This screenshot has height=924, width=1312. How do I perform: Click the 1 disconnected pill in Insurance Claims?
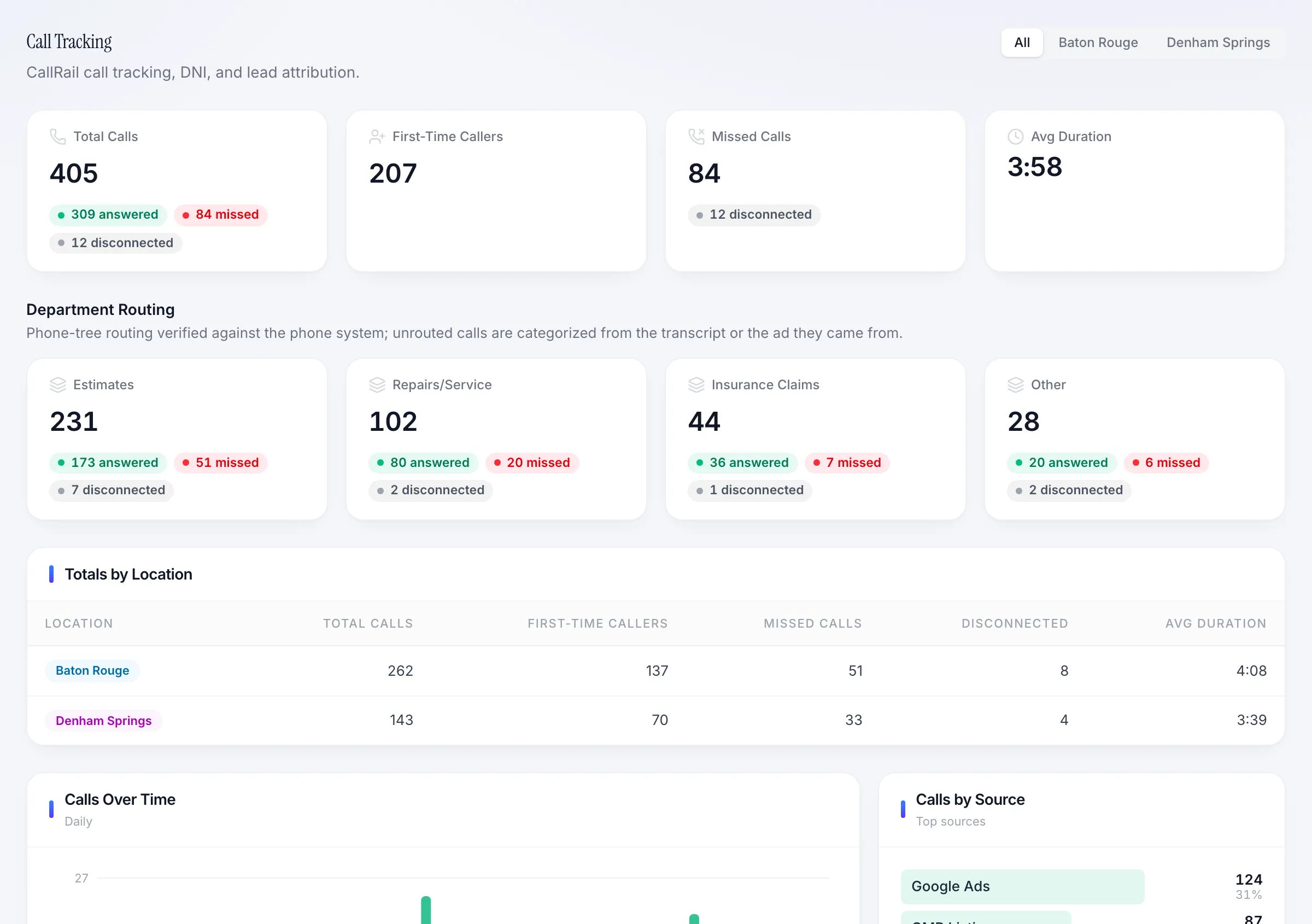[x=749, y=490]
